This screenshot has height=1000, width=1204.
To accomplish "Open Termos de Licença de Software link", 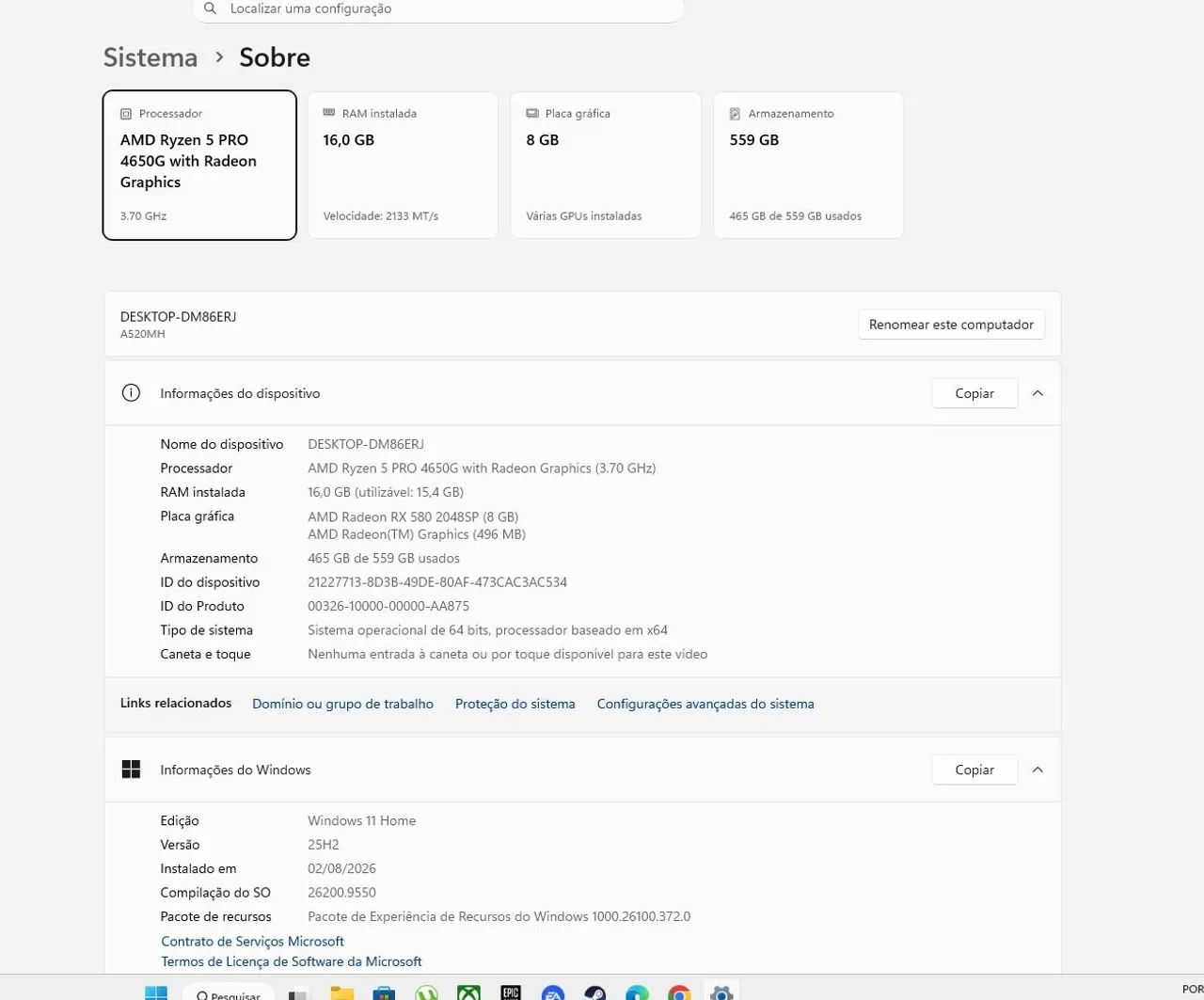I will (292, 961).
